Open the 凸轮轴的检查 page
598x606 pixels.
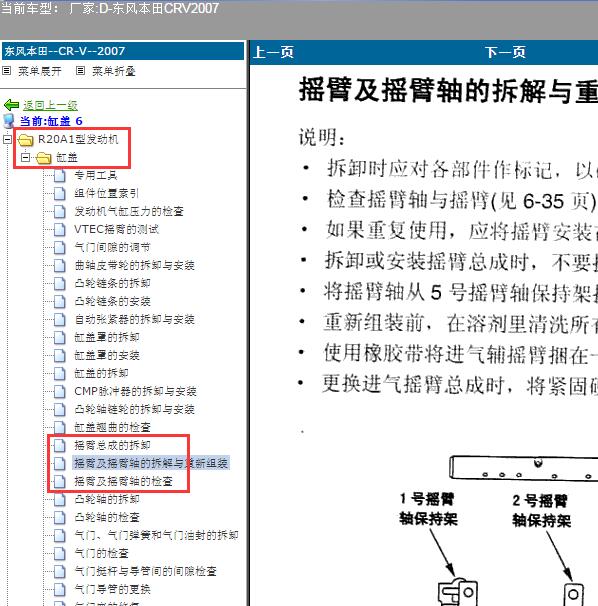point(107,517)
